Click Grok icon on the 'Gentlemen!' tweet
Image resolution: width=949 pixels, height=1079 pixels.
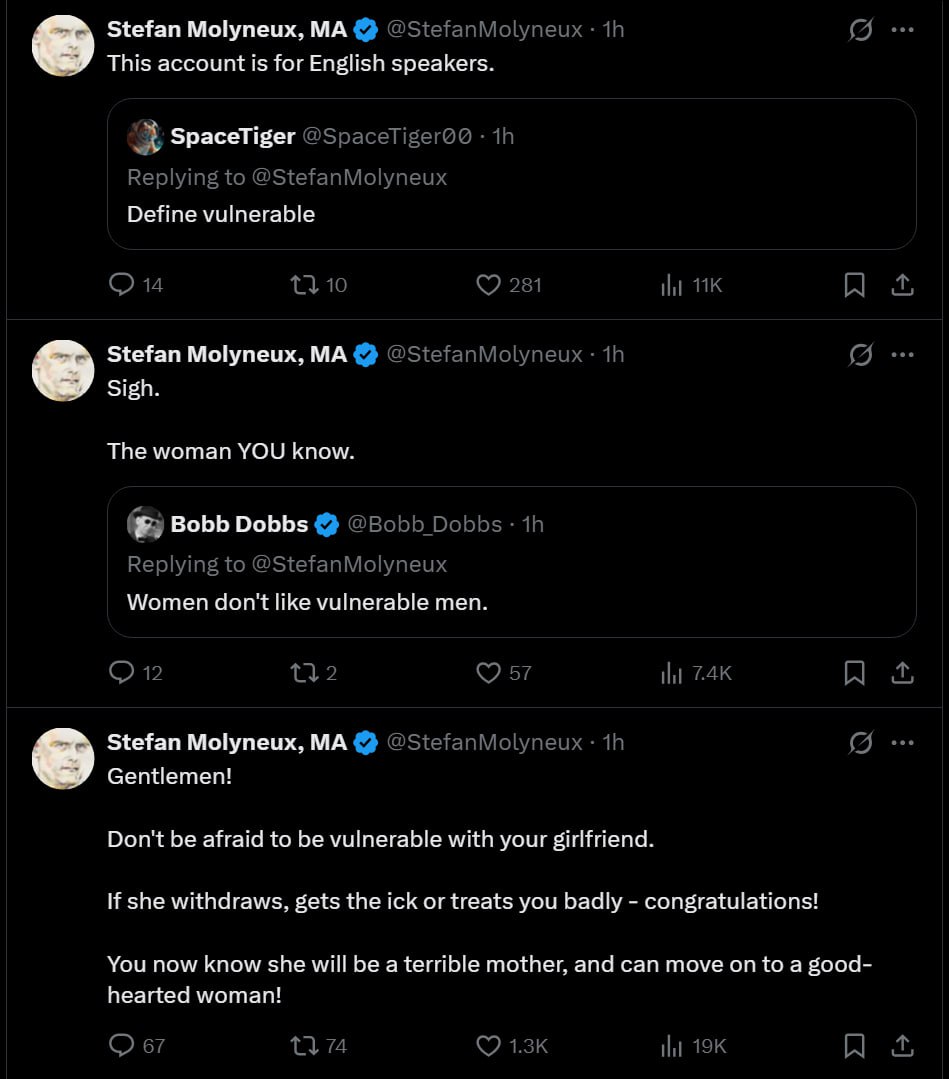tap(860, 743)
